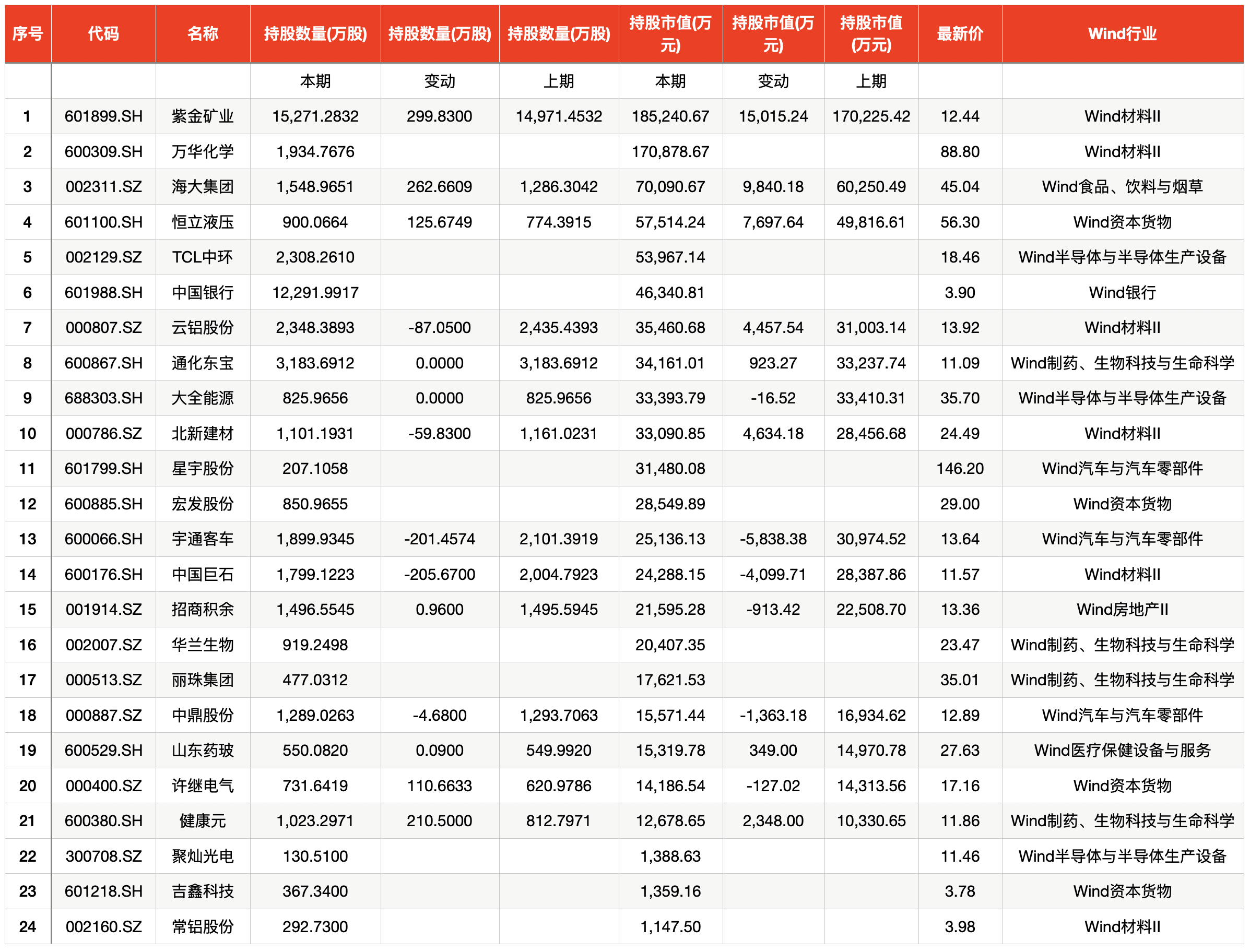
Task: Select the 华兰生物 name cell
Action: coord(203,646)
